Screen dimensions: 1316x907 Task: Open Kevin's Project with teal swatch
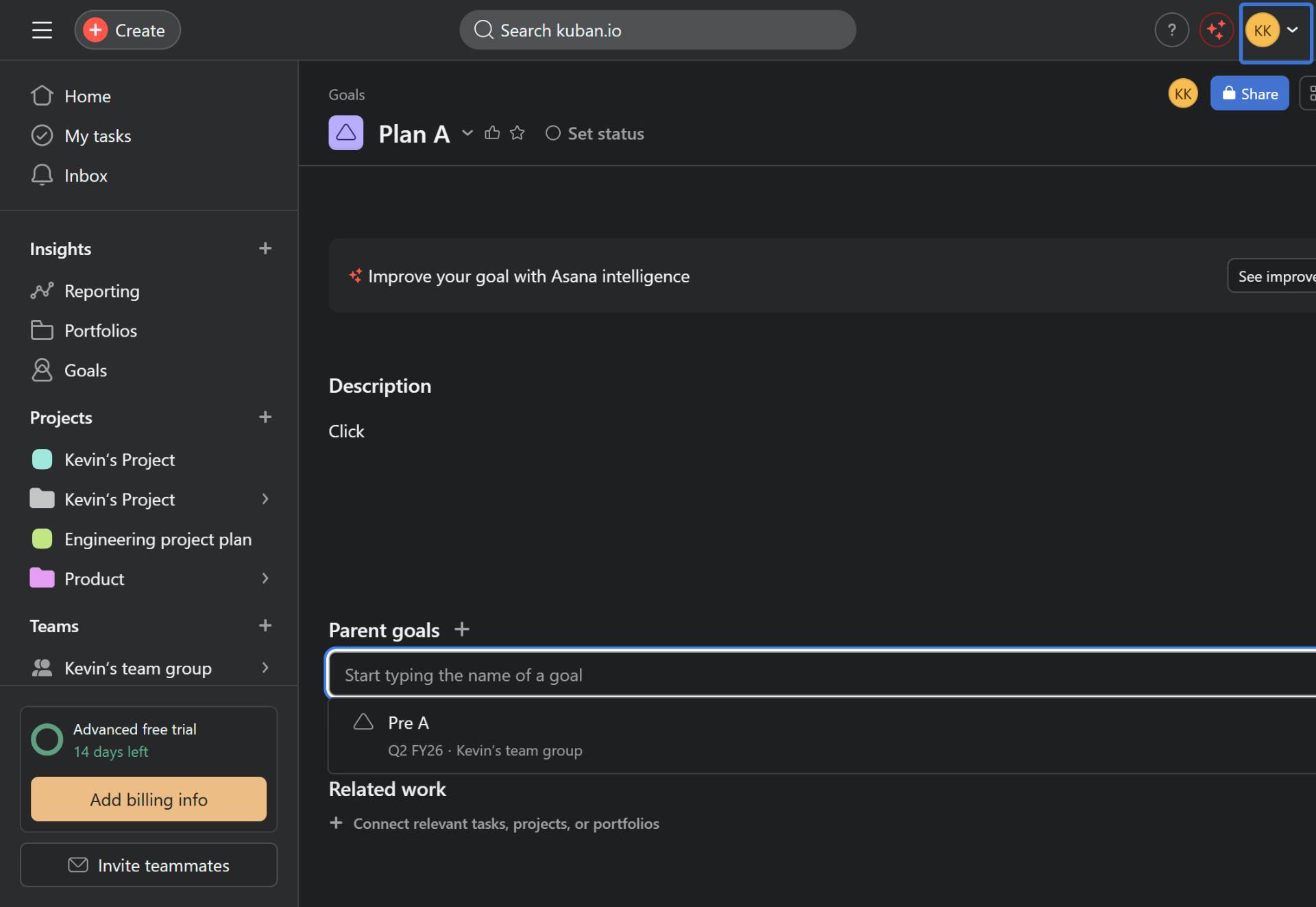(119, 459)
